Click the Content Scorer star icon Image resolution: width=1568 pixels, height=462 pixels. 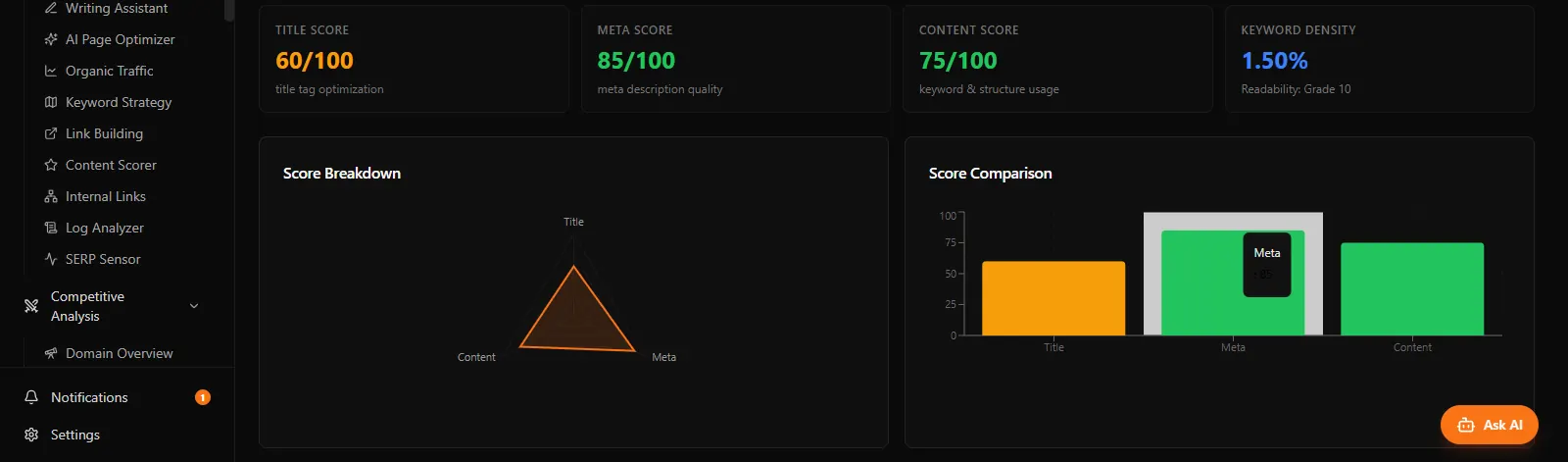coord(51,165)
